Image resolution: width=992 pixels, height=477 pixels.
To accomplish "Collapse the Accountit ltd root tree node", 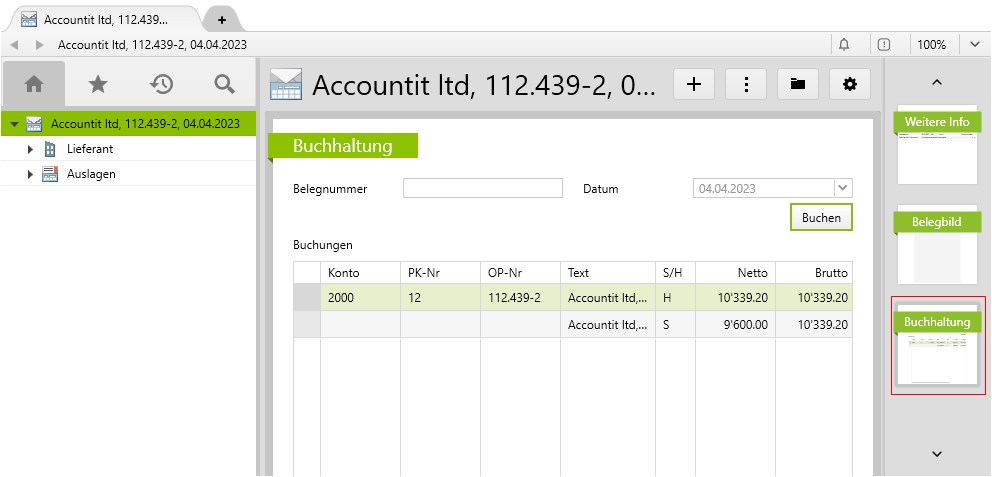I will click(x=14, y=125).
